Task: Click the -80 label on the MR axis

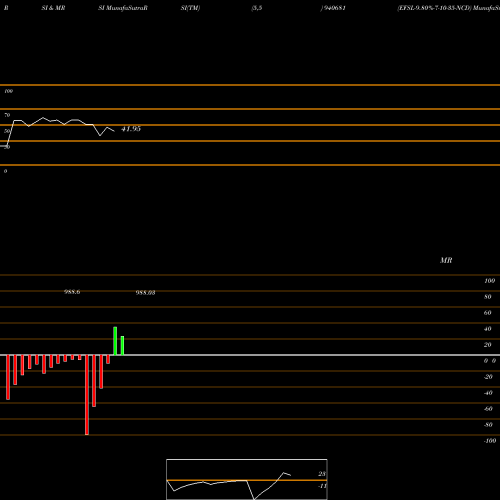Action: (488, 425)
